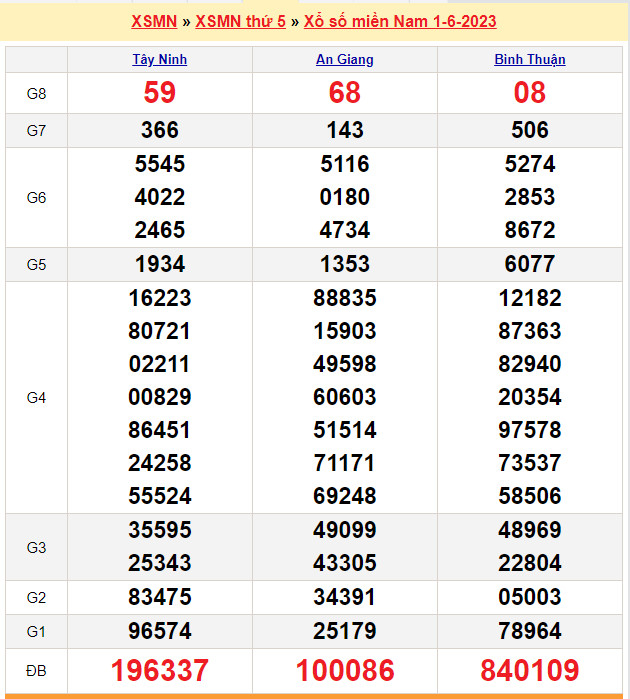Select the G5 result 1353
Image resolution: width=630 pixels, height=699 pixels.
click(345, 264)
